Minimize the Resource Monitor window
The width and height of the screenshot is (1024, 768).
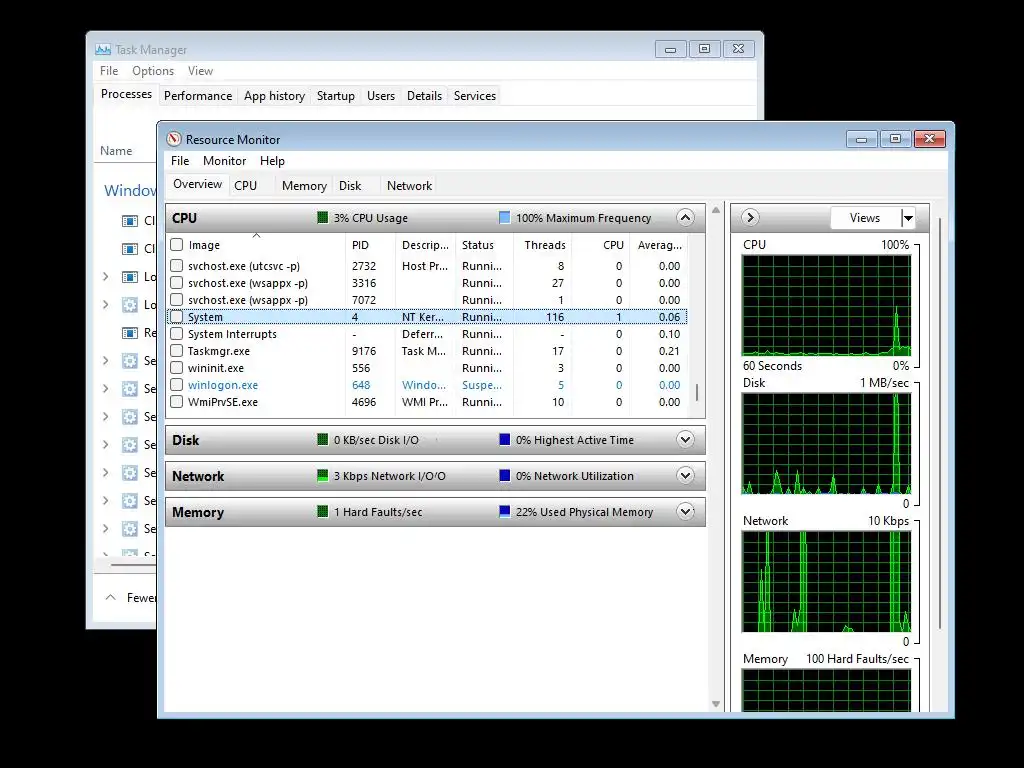[x=861, y=139]
